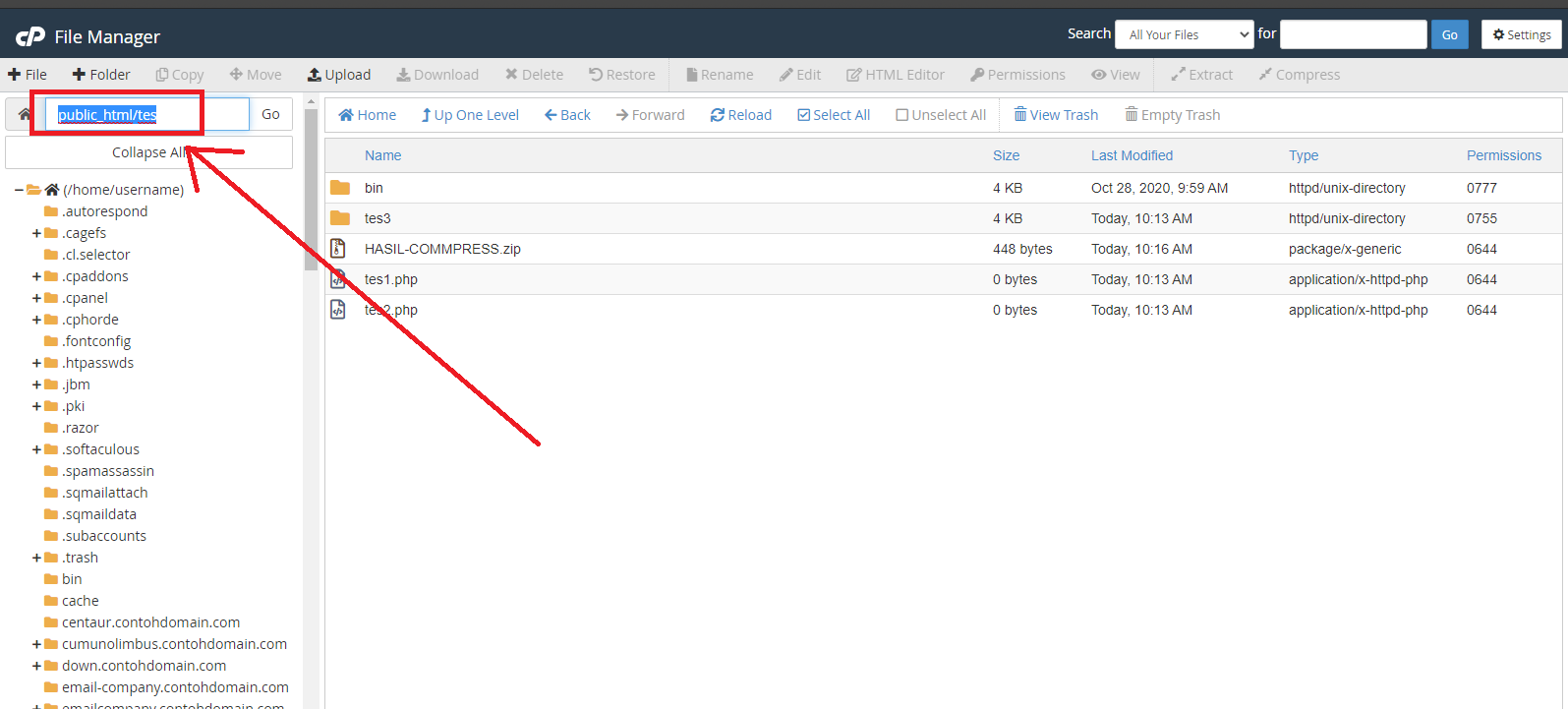Click the Copy toolbar item

(180, 75)
